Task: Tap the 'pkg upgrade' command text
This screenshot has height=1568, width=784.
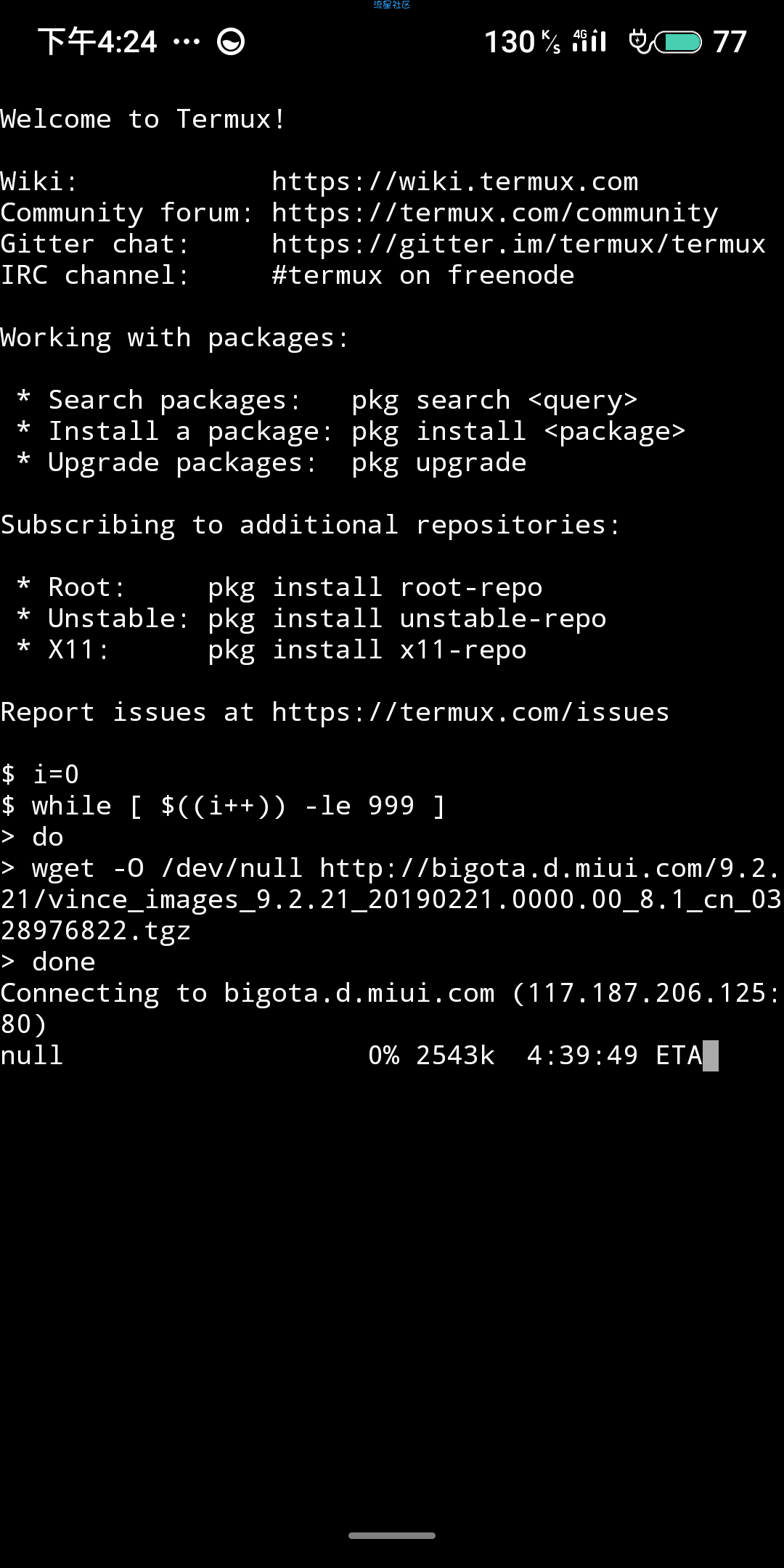Action: pos(439,462)
